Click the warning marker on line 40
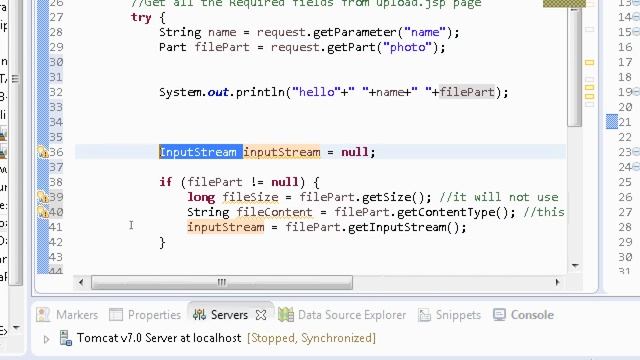640x360 pixels. point(43,212)
